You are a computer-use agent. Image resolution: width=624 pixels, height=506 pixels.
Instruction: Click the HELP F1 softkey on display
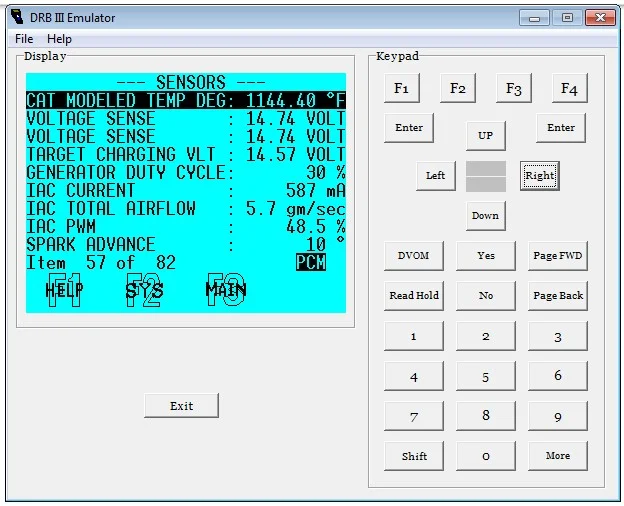click(64, 290)
